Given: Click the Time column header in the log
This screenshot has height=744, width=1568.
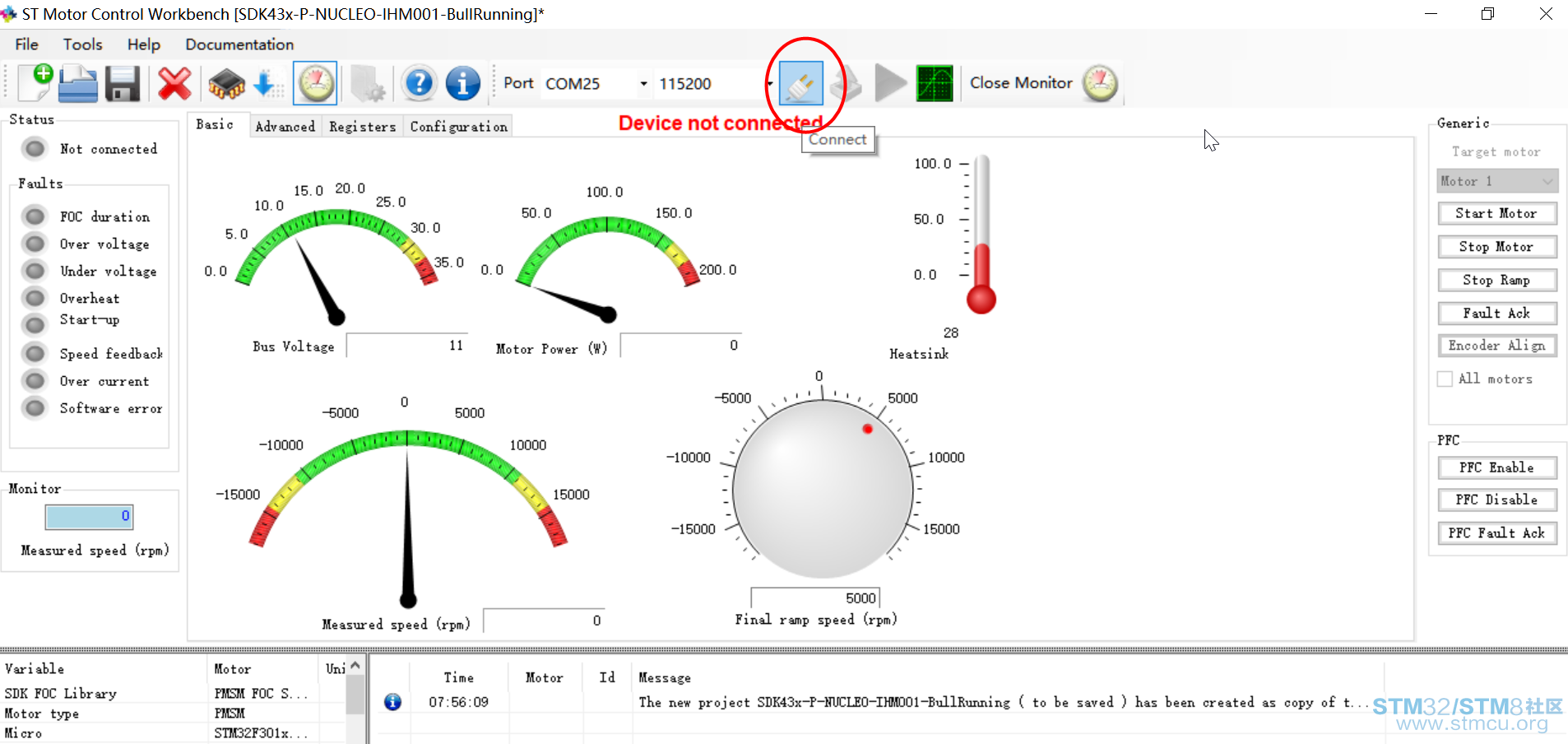Looking at the screenshot, I should [458, 678].
